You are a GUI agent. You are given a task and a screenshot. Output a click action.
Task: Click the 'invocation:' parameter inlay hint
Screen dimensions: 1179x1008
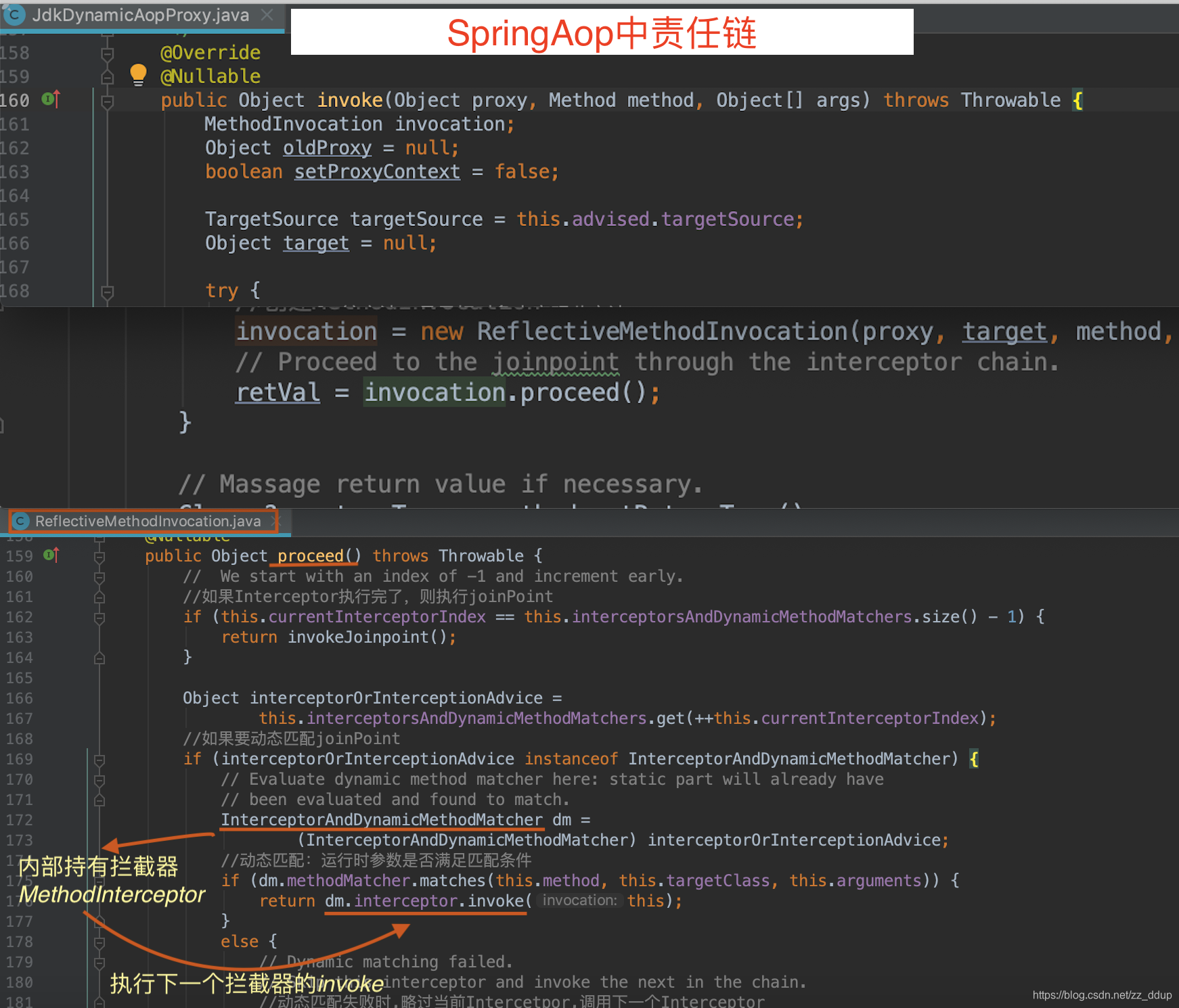pyautogui.click(x=579, y=900)
